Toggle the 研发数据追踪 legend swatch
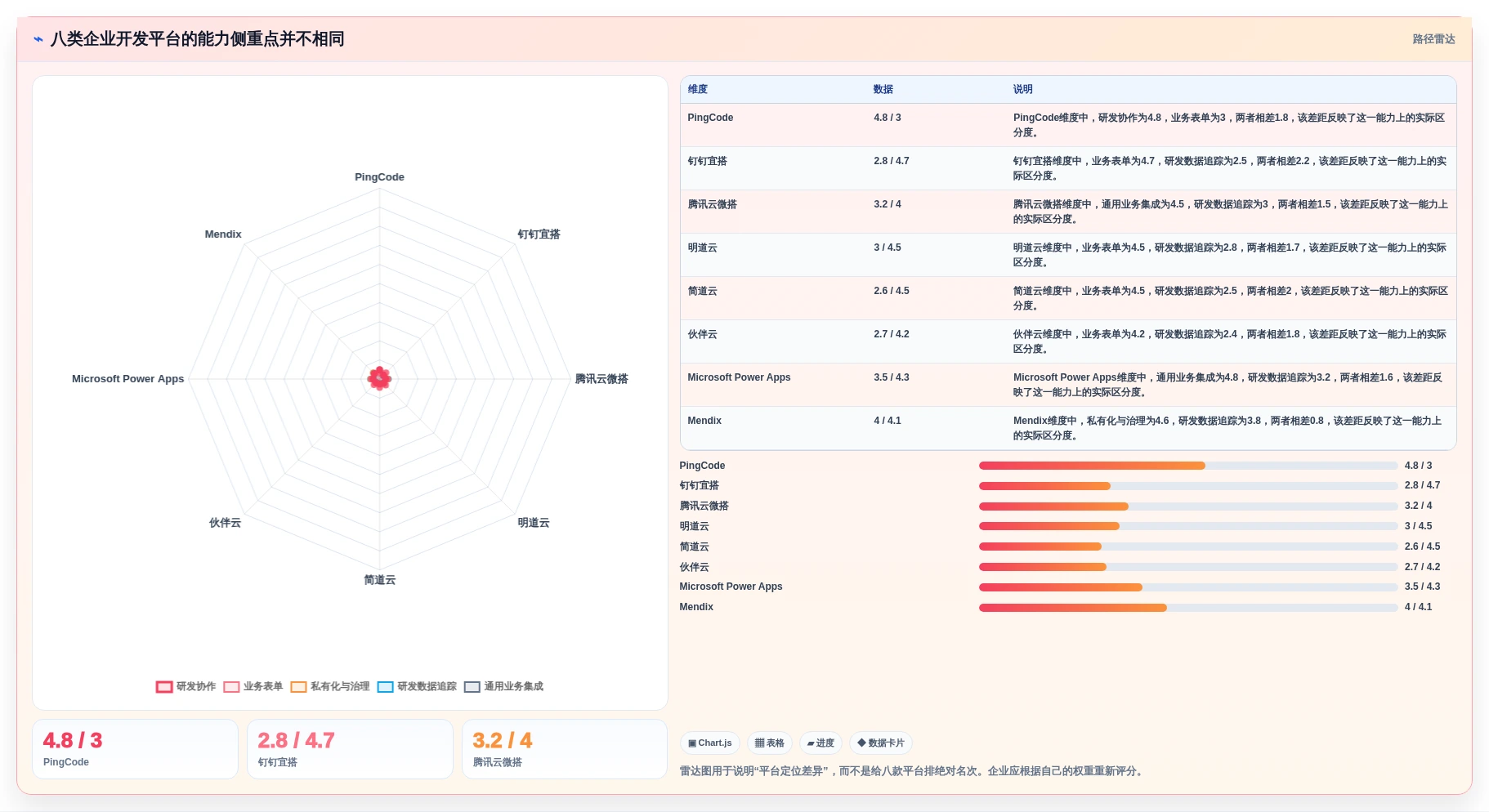 386,687
